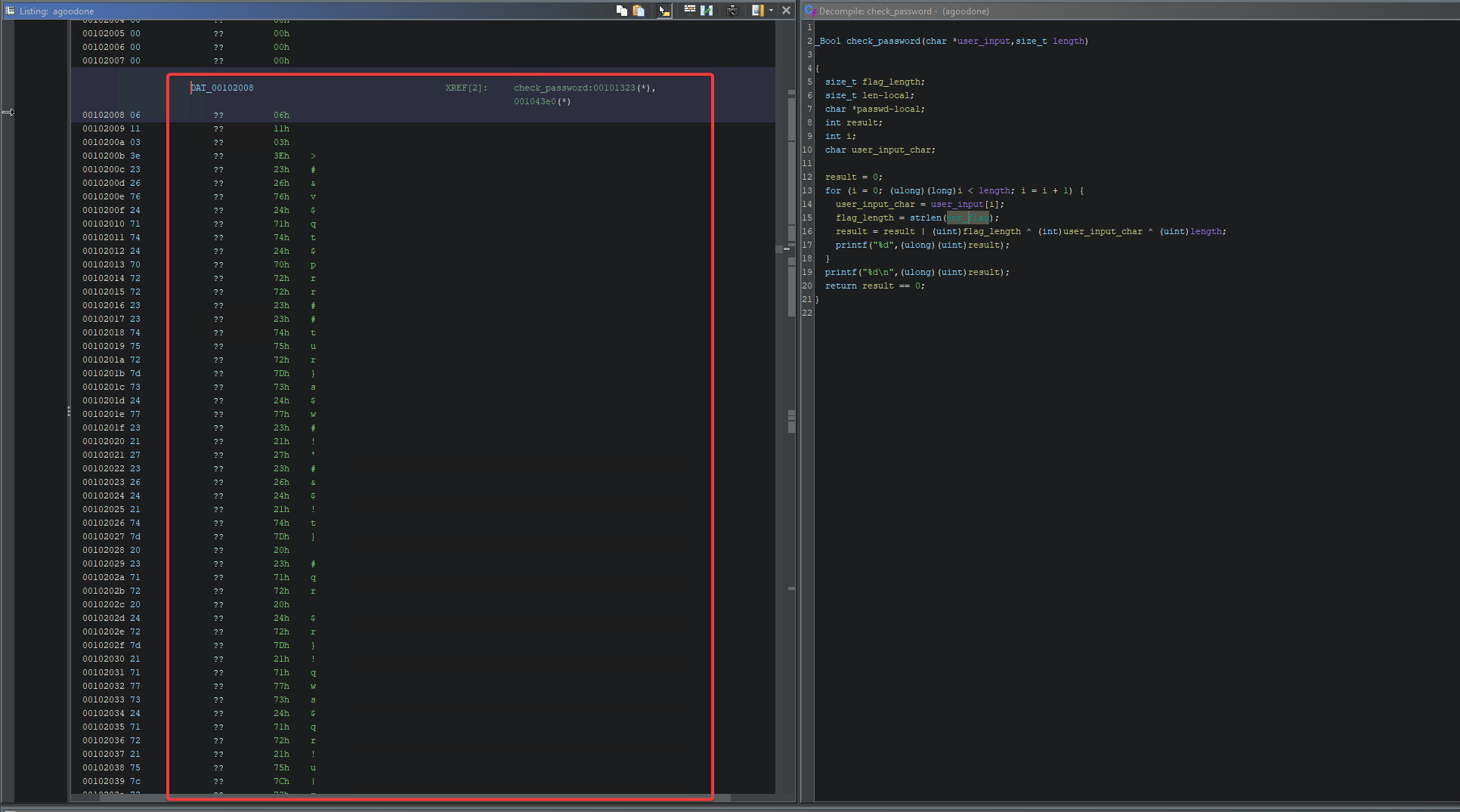Select address 00102030 row

[104, 659]
